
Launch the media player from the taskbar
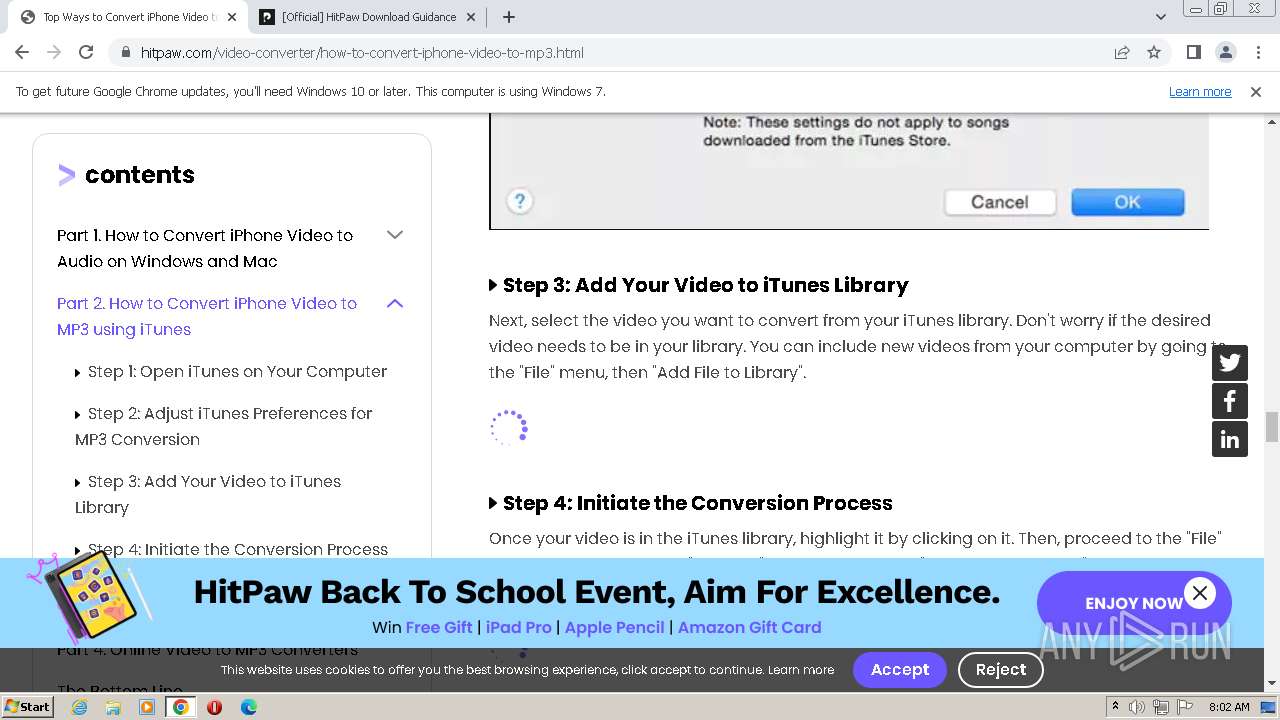pos(147,707)
